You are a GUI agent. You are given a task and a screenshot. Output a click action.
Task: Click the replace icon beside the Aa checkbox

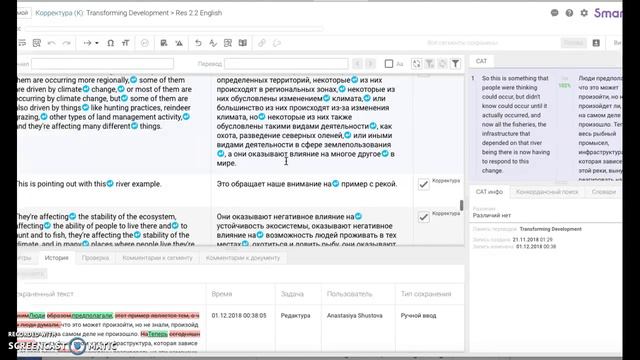(416, 64)
